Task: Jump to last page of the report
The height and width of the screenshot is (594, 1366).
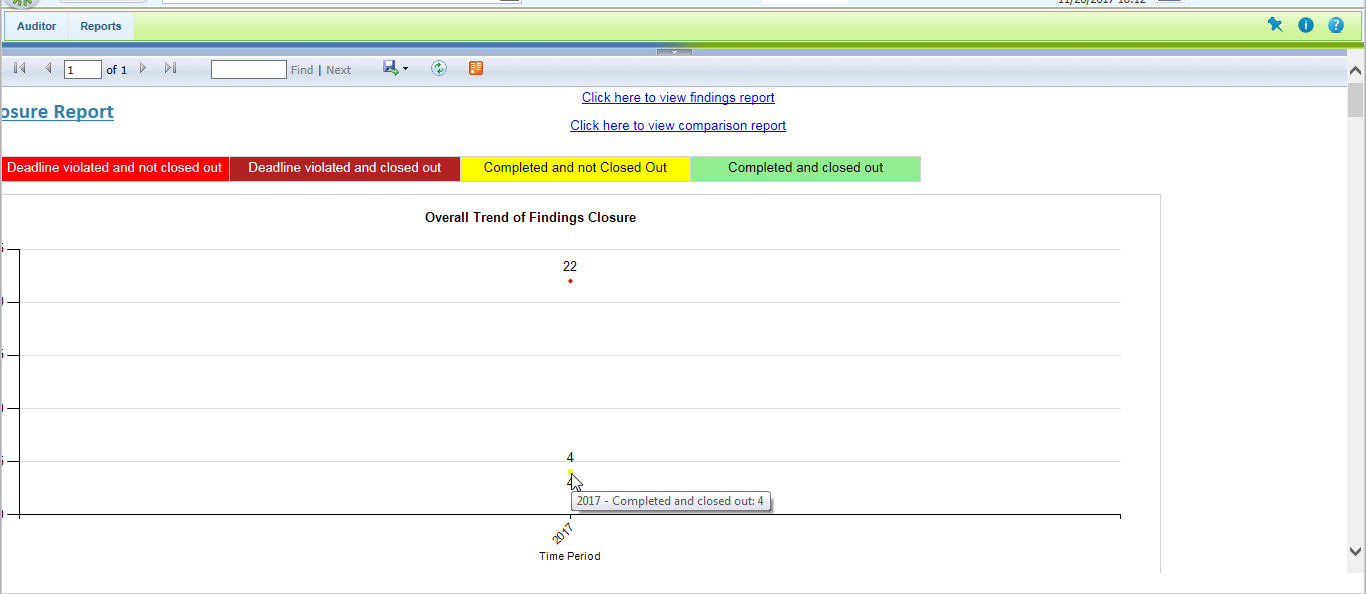Action: [x=170, y=68]
